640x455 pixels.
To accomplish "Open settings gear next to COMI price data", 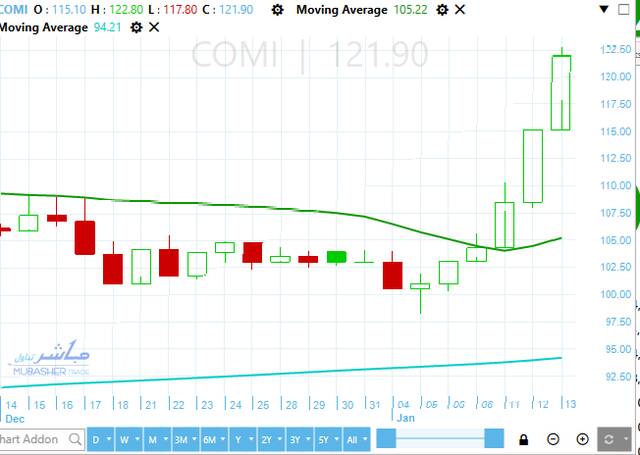I will (x=277, y=10).
